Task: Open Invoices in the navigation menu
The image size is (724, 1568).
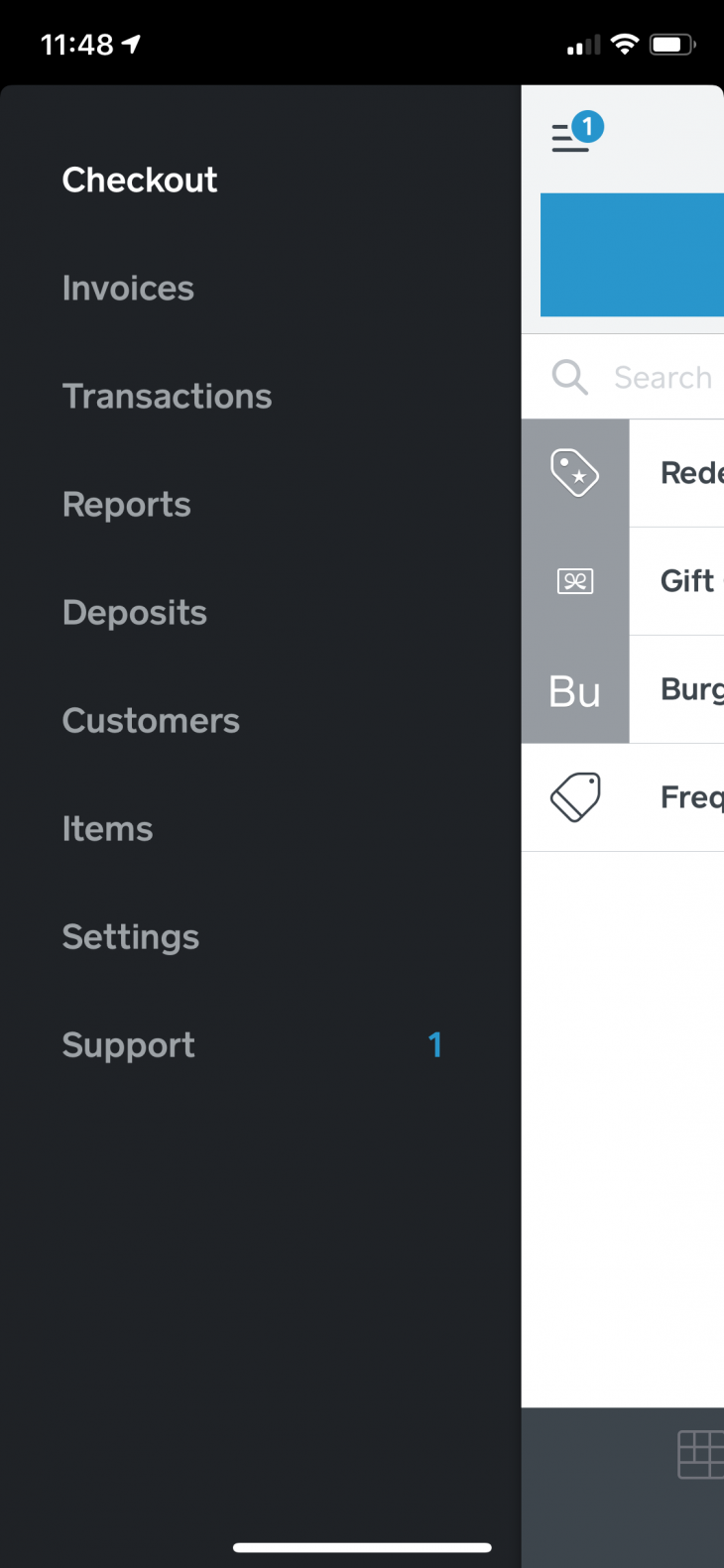Action: pyautogui.click(x=127, y=289)
